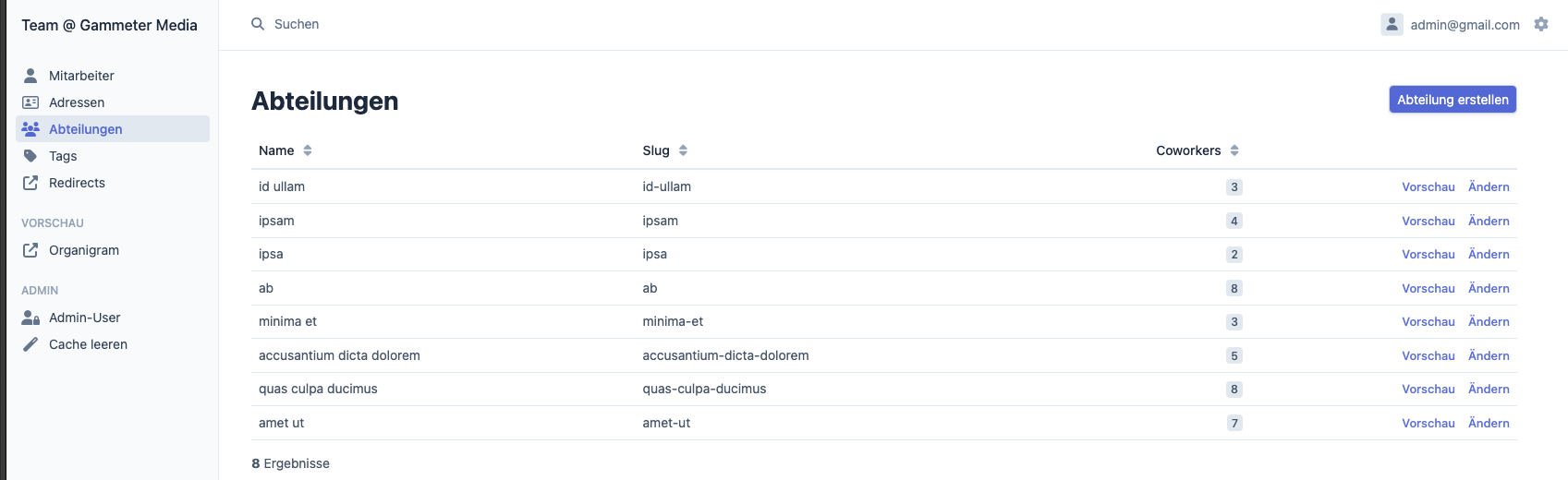
Task: Click the coworker count badge for ipsam
Action: pos(1234,221)
